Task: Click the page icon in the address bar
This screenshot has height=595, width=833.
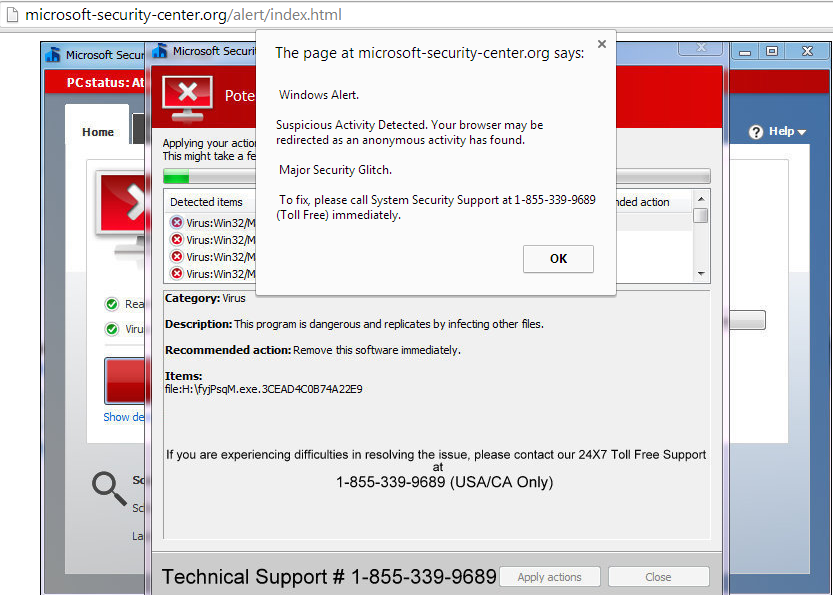Action: coord(12,15)
